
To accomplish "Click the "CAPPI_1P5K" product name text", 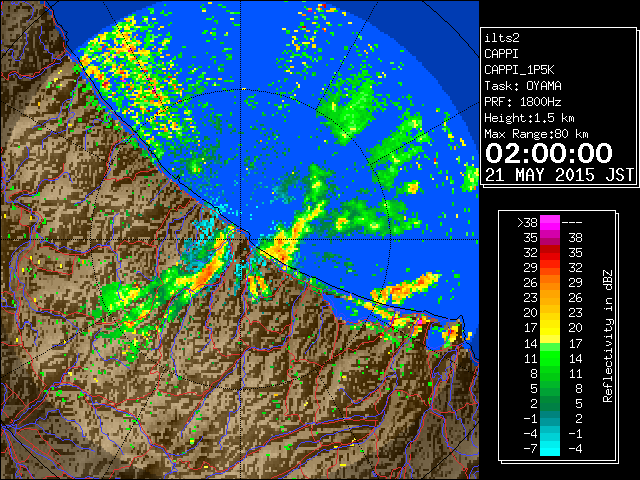I will pos(519,70).
